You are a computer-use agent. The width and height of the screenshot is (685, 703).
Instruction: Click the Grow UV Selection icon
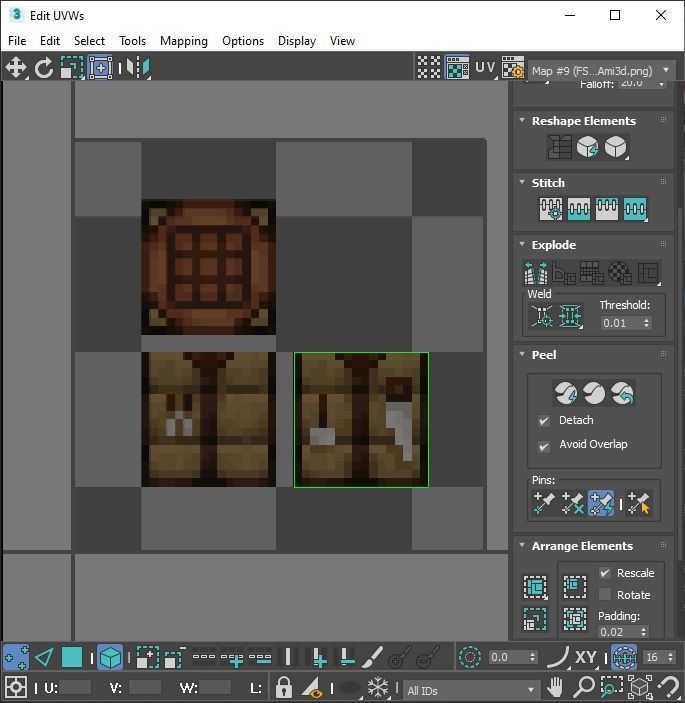pos(147,657)
